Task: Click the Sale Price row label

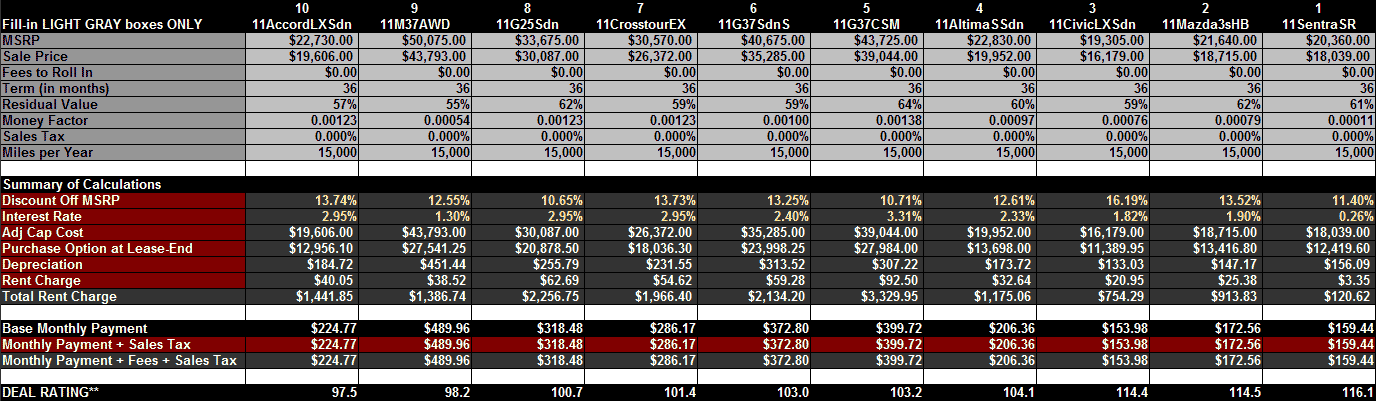Action: 123,56
